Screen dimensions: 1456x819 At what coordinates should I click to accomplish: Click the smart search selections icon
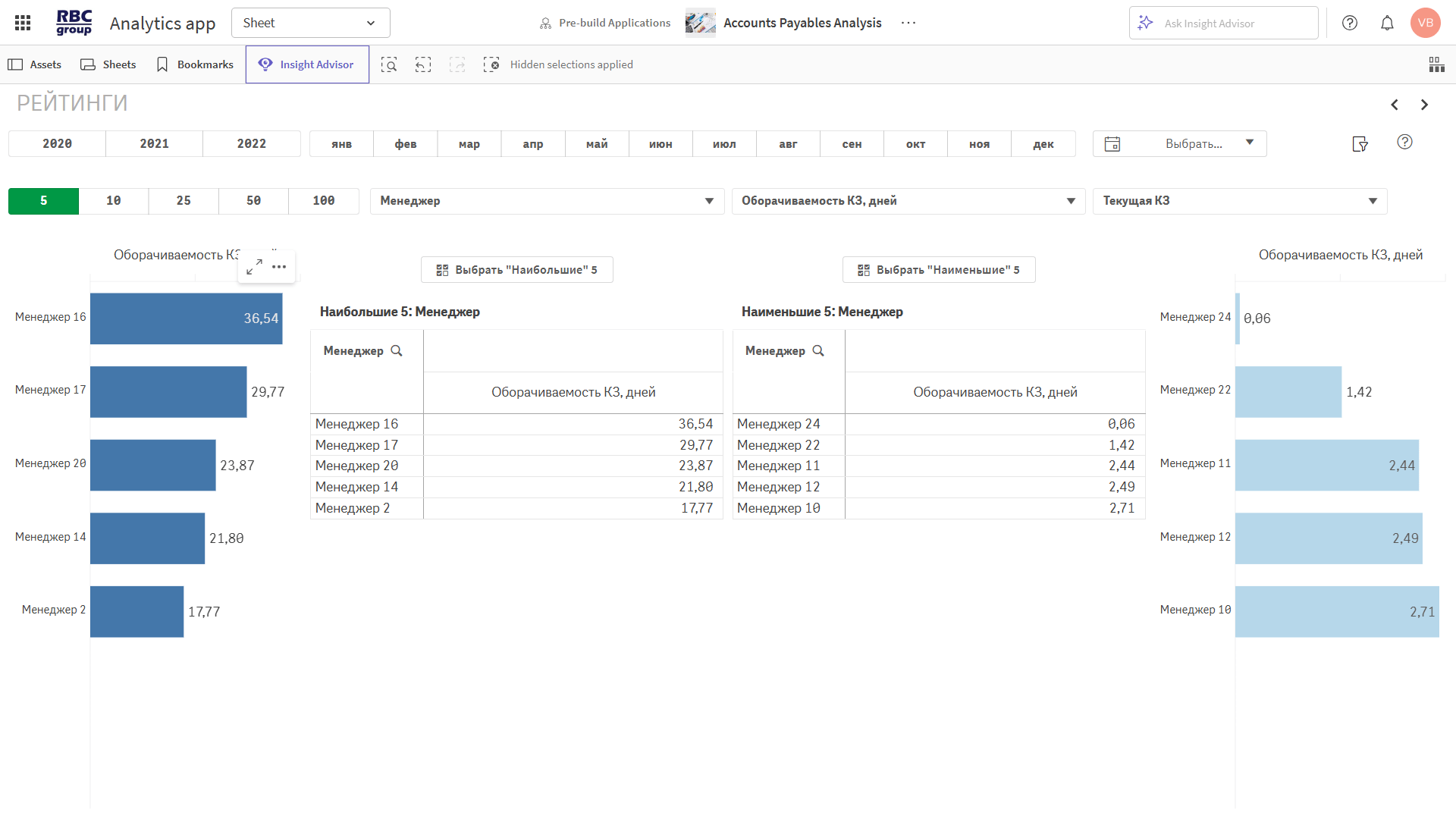coord(389,64)
